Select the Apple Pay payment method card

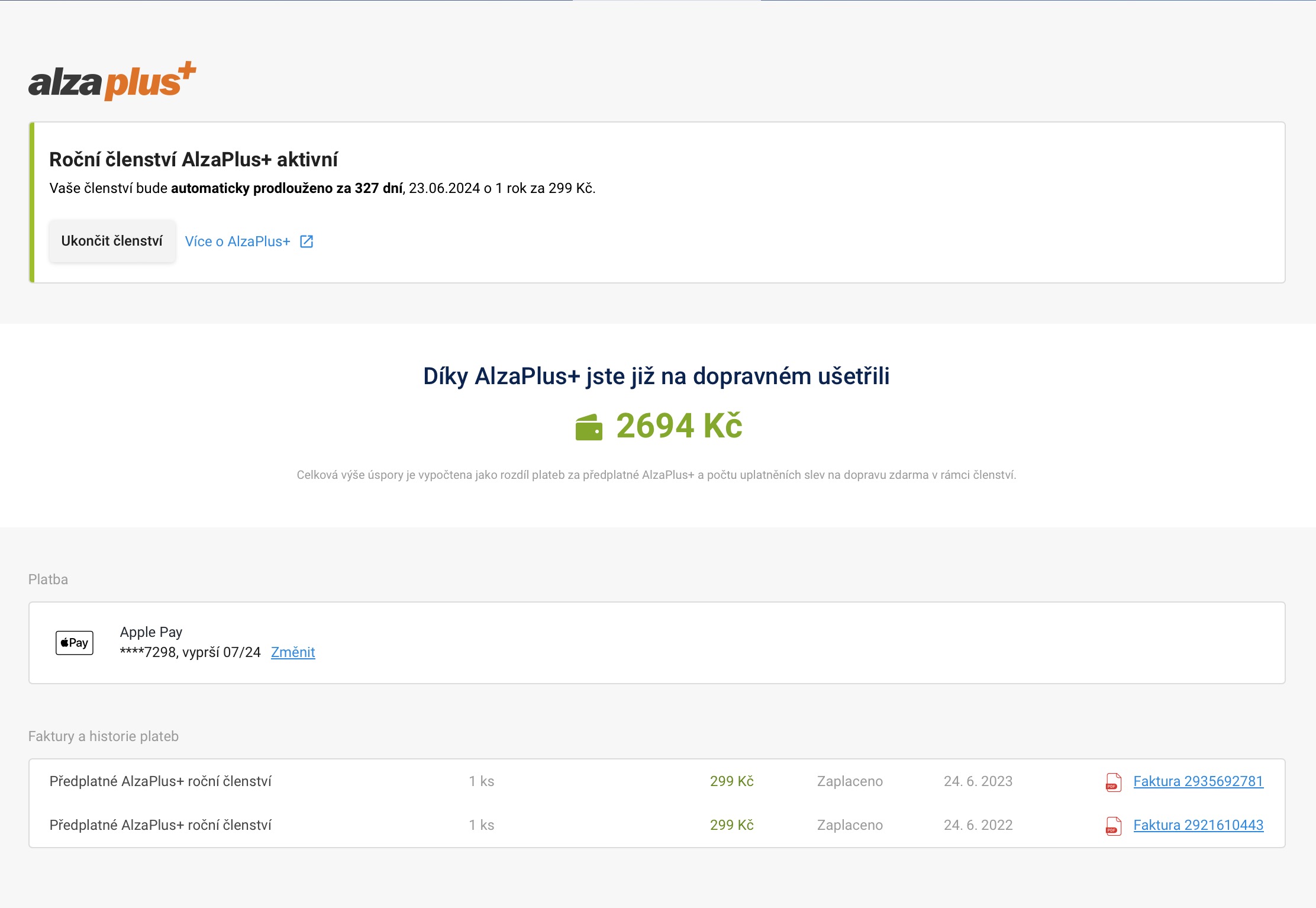point(658,642)
